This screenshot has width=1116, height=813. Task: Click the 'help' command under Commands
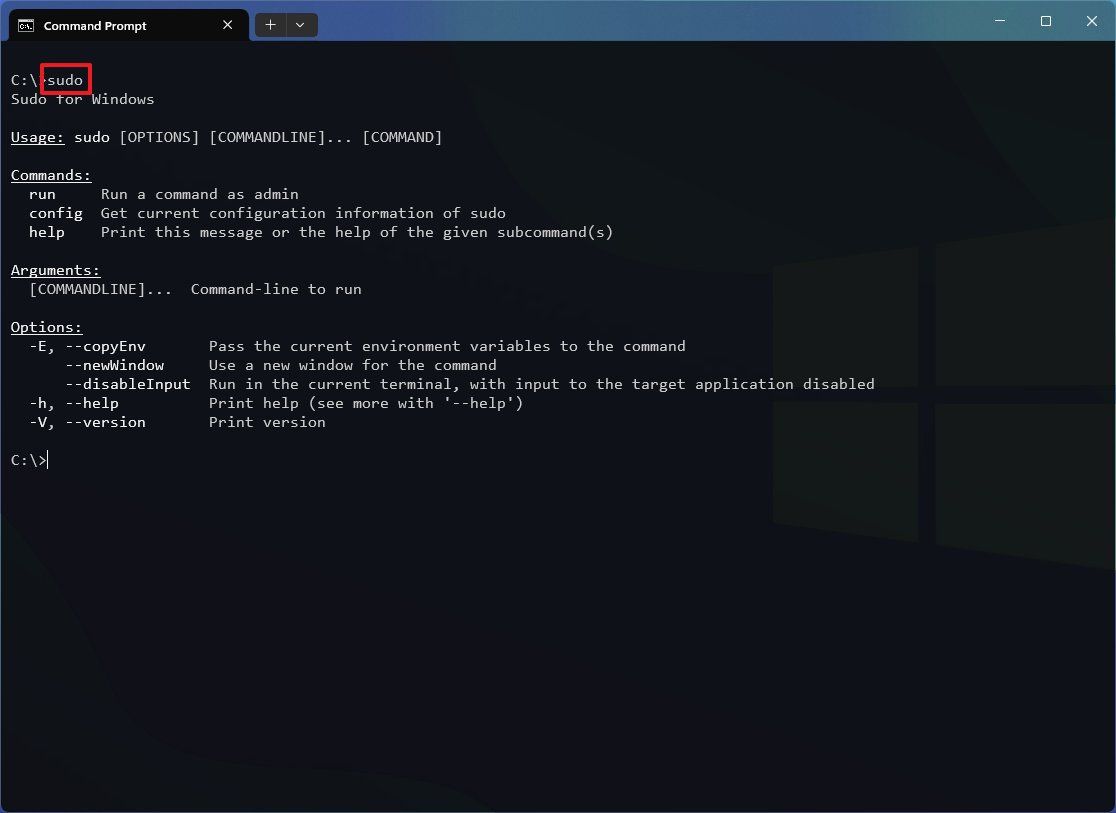[x=47, y=232]
